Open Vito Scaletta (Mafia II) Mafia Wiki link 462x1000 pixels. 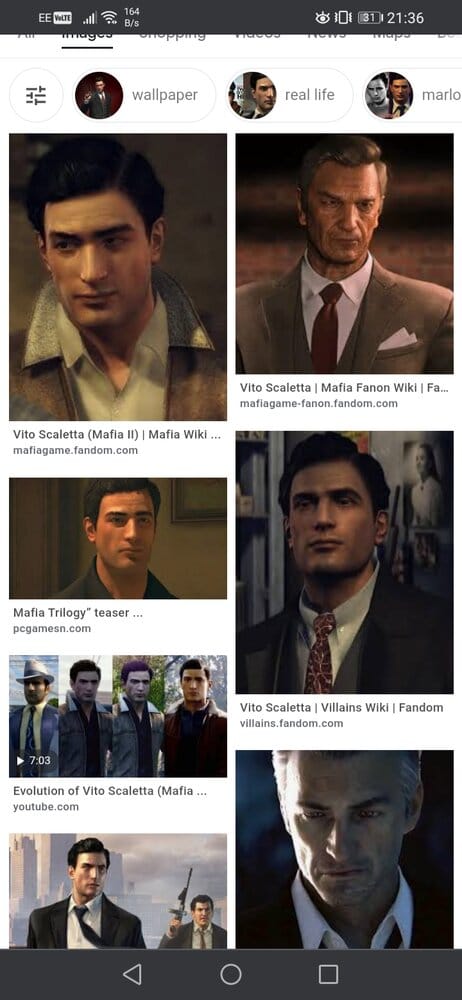coord(117,434)
